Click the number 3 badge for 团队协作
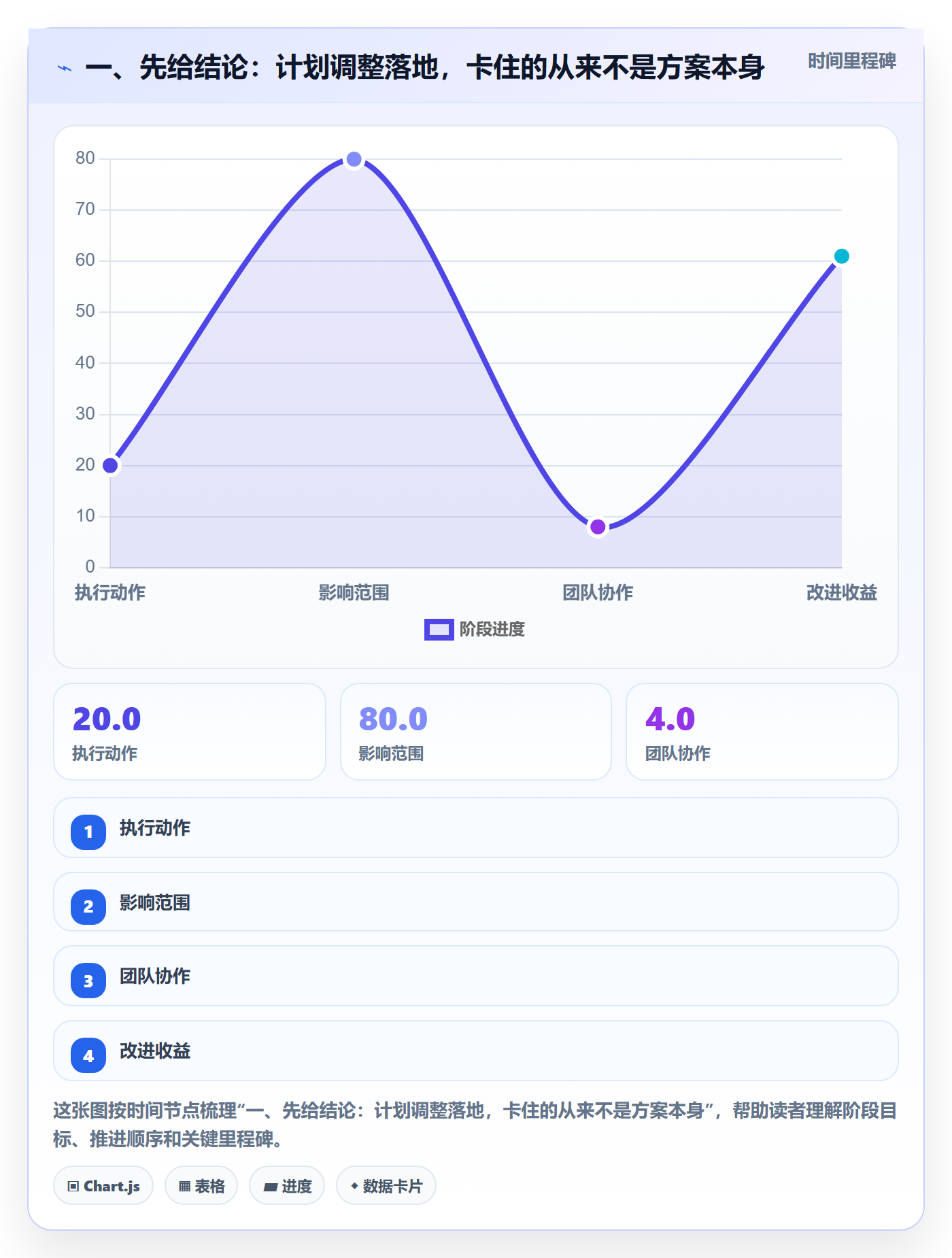Screen dimensions: 952x1258 pos(88,981)
